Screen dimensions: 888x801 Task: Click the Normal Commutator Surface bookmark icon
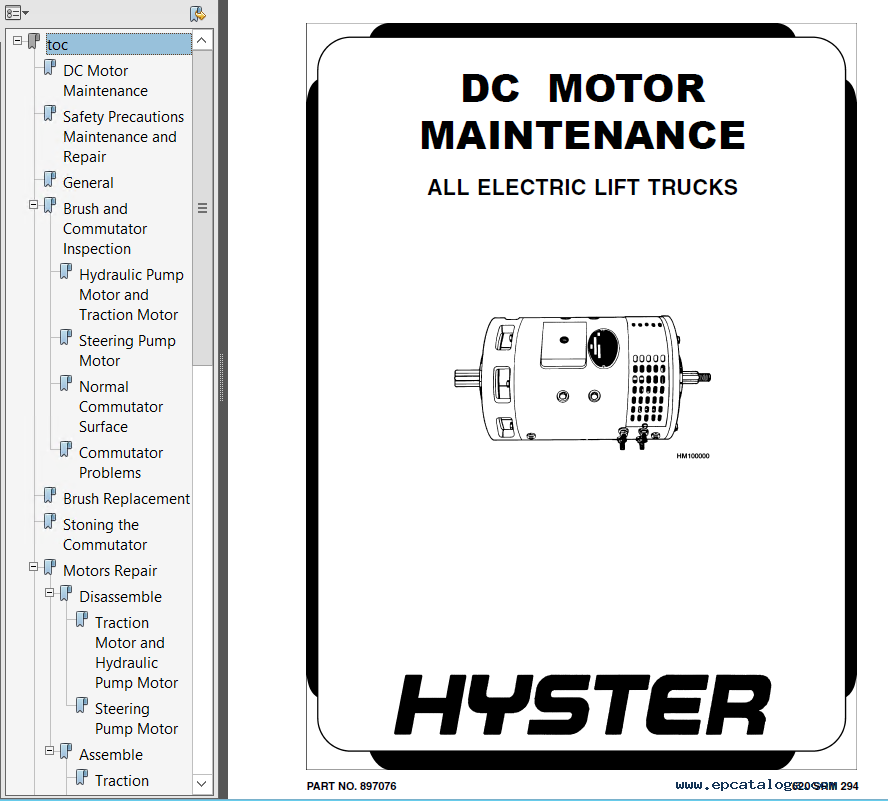[x=66, y=384]
